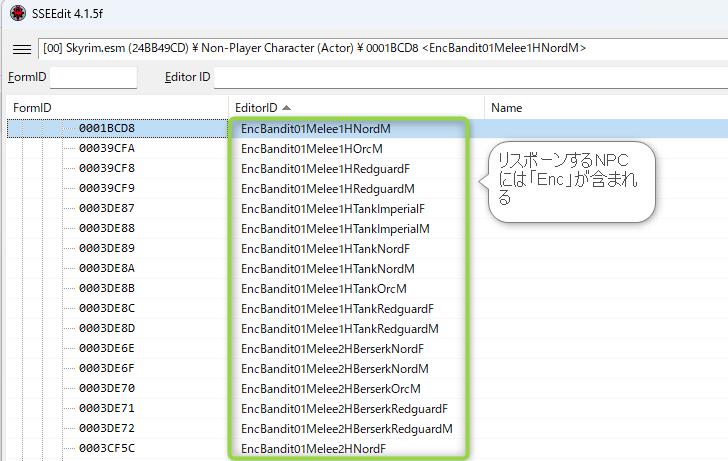Select FormID 0003DE70 row
Viewport: 728px width, 461px height.
pyautogui.click(x=107, y=389)
